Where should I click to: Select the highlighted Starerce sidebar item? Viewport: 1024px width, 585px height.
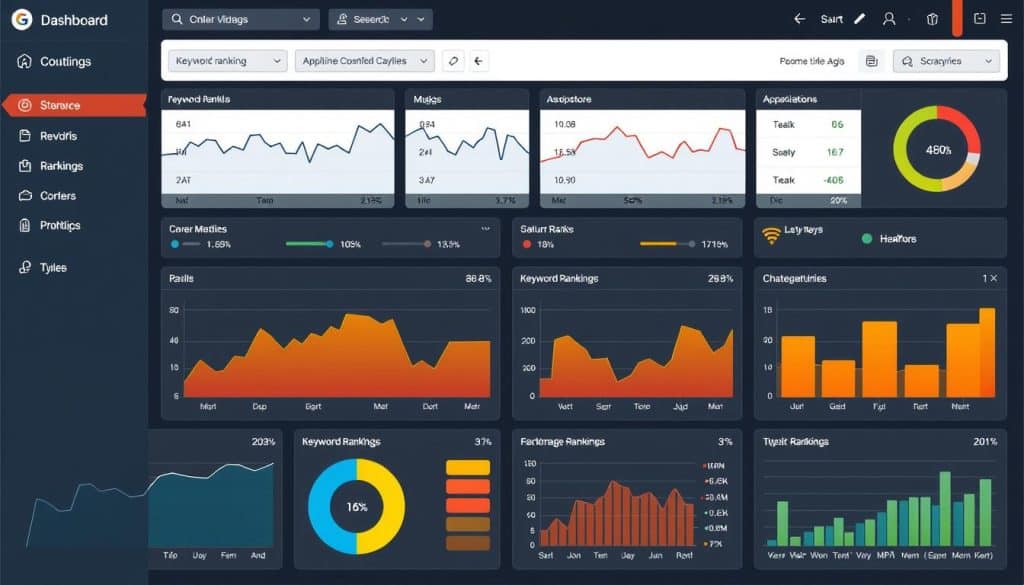(74, 105)
